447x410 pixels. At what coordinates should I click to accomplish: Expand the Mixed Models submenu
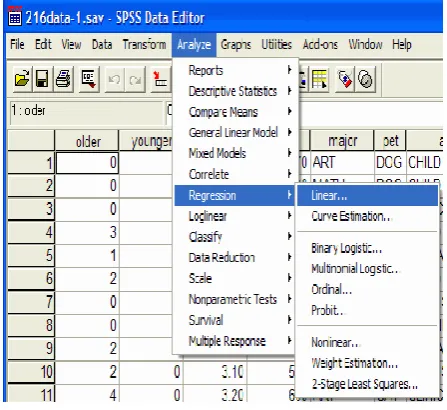pyautogui.click(x=234, y=153)
